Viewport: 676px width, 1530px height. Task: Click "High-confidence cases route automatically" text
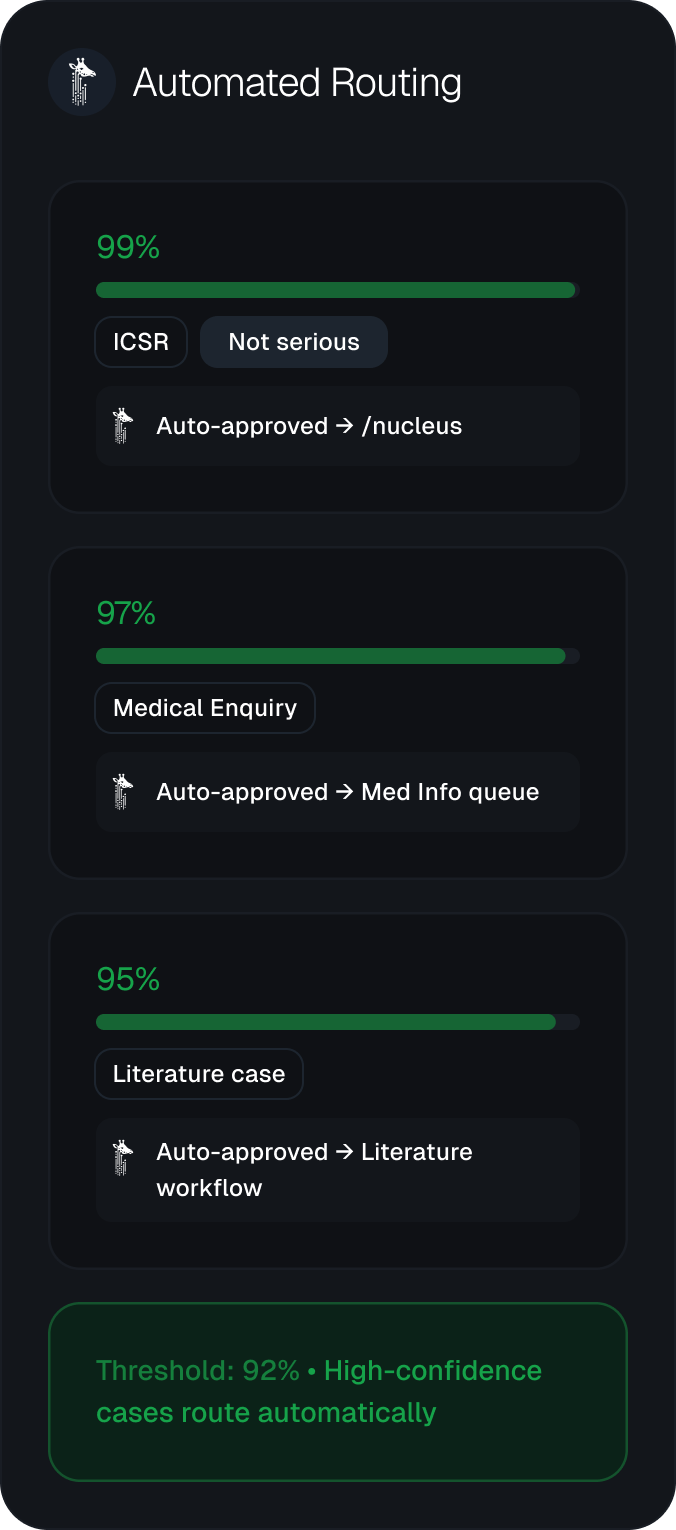coord(319,1392)
